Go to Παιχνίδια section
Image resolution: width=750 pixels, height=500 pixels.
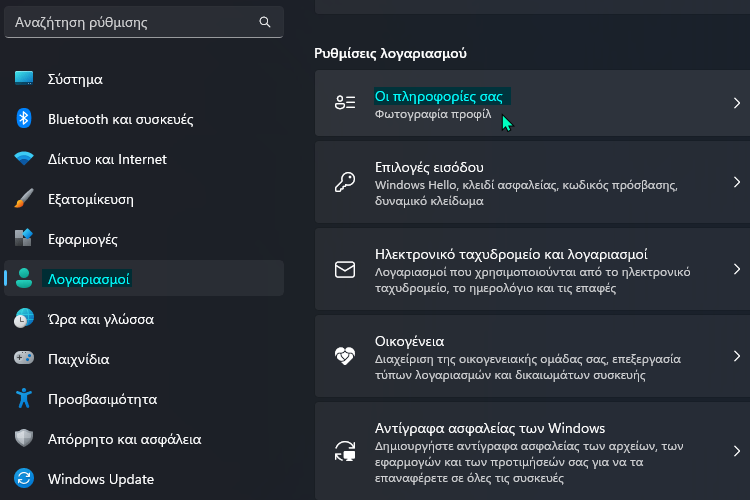[x=144, y=359]
